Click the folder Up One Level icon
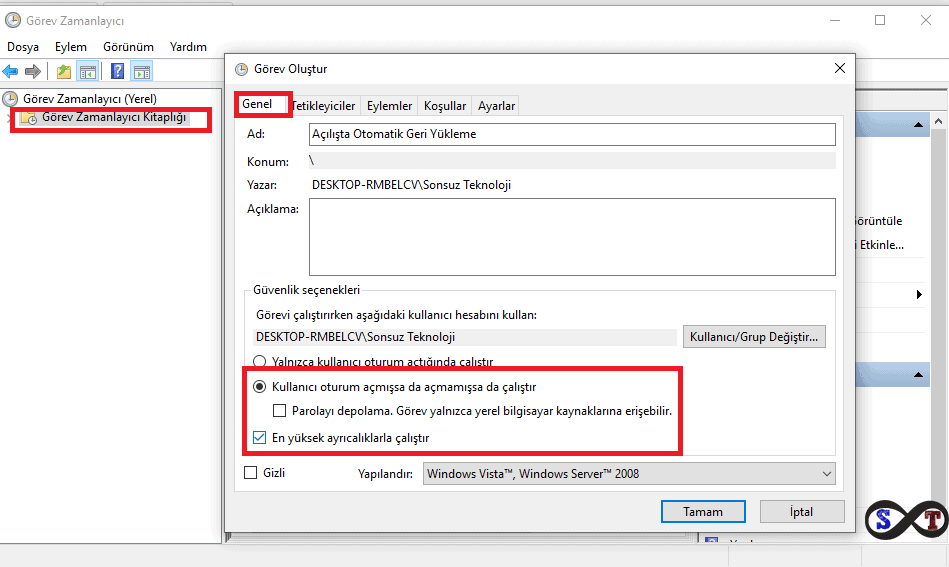Viewport: 949px width, 567px height. [x=64, y=71]
